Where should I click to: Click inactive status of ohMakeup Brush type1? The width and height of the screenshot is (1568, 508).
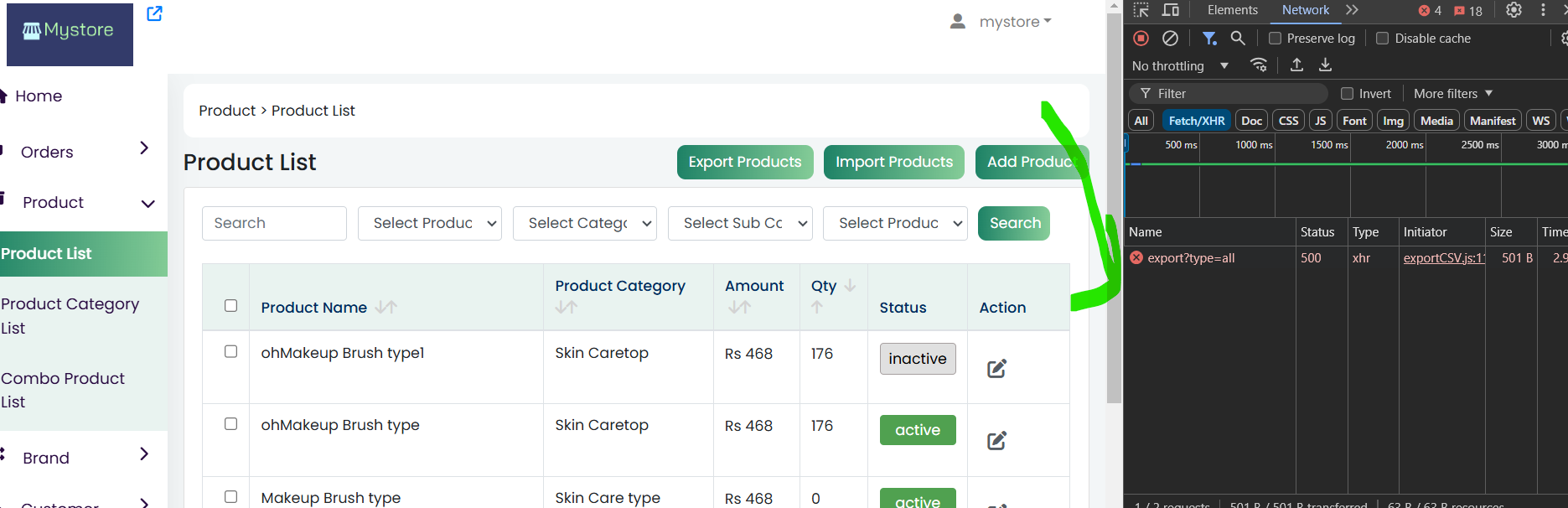pyautogui.click(x=918, y=359)
